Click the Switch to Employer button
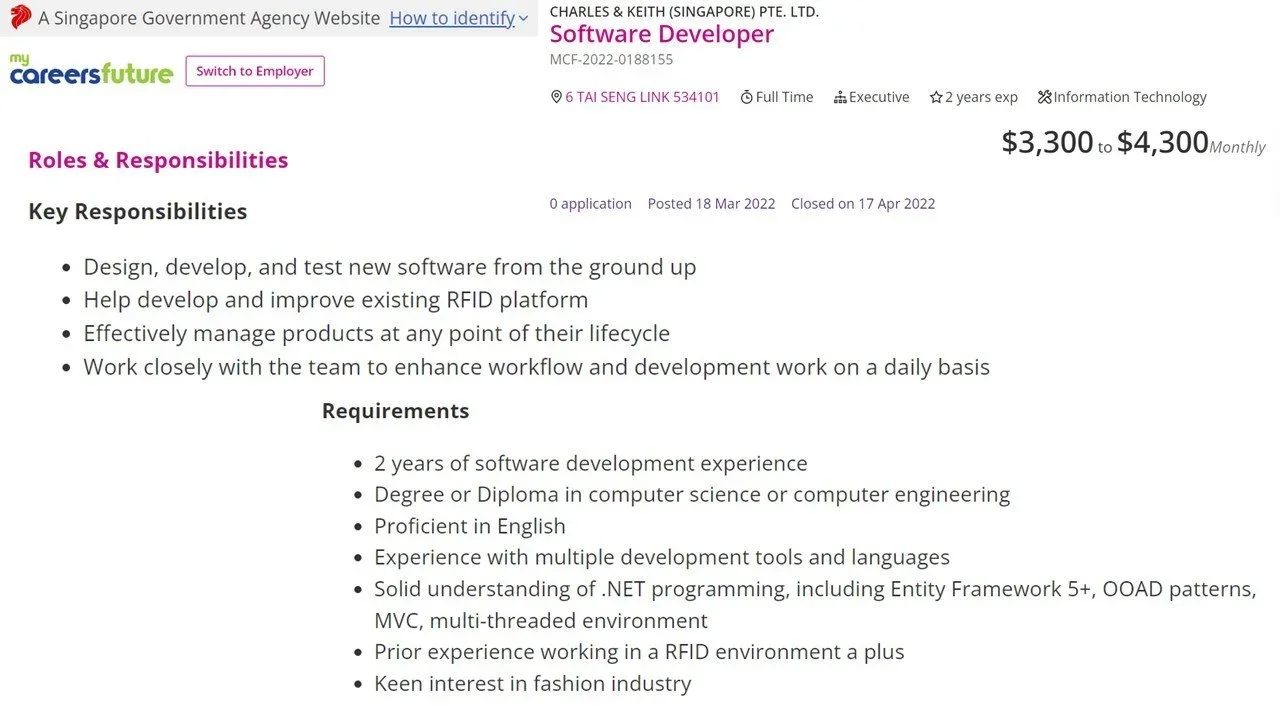 (255, 71)
